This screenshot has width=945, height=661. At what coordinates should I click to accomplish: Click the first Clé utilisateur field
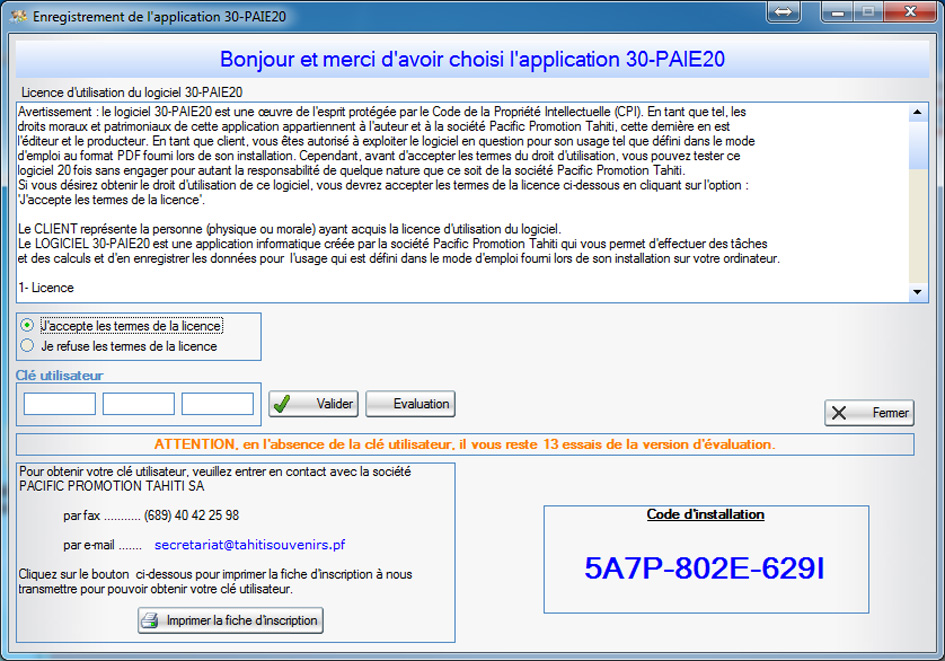(x=60, y=404)
